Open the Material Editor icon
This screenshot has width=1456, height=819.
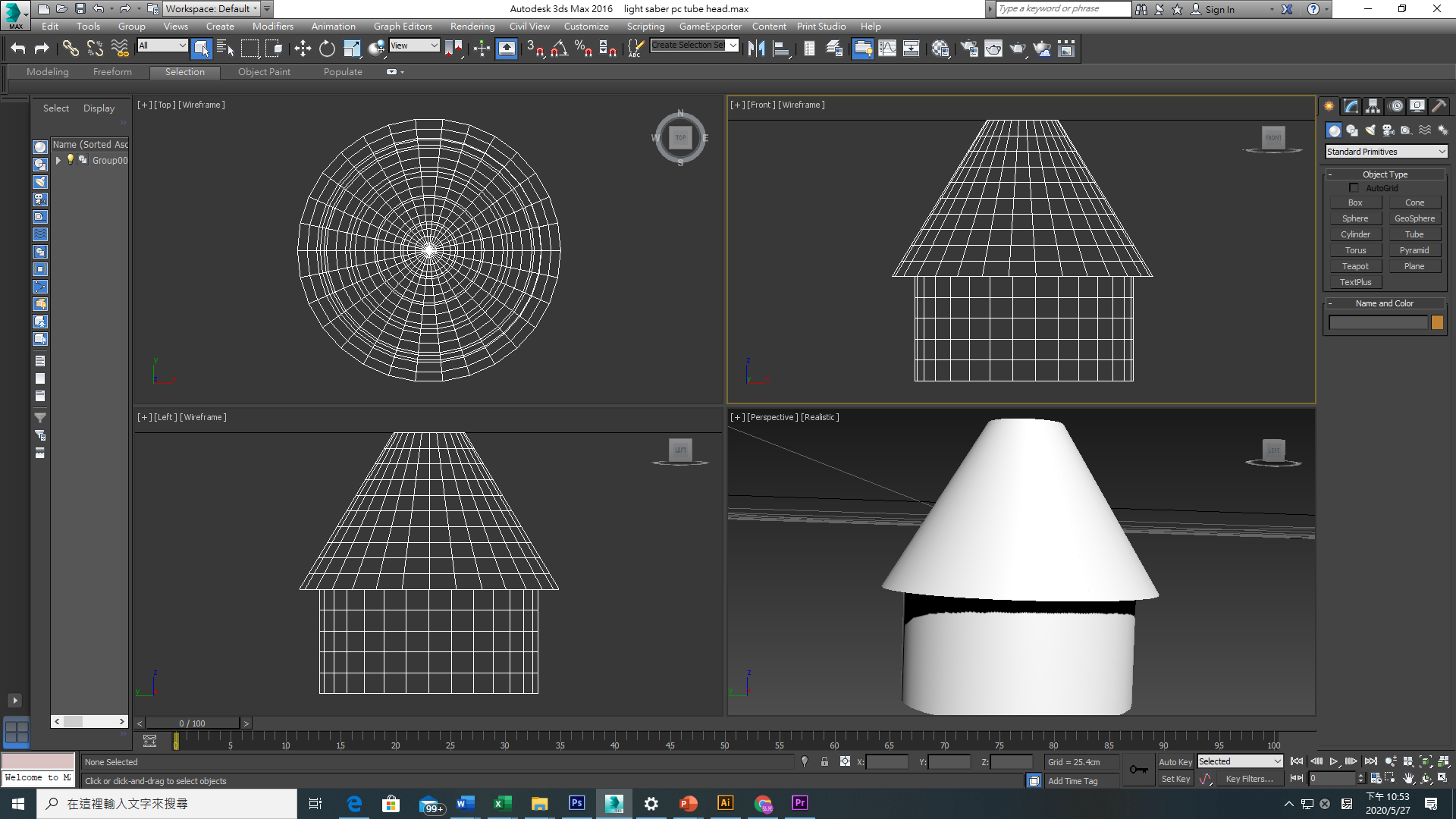click(941, 49)
